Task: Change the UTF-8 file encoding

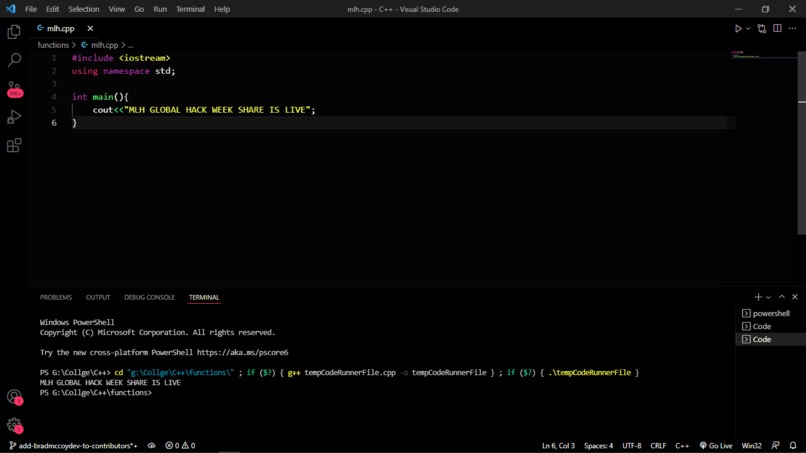Action: [x=632, y=446]
